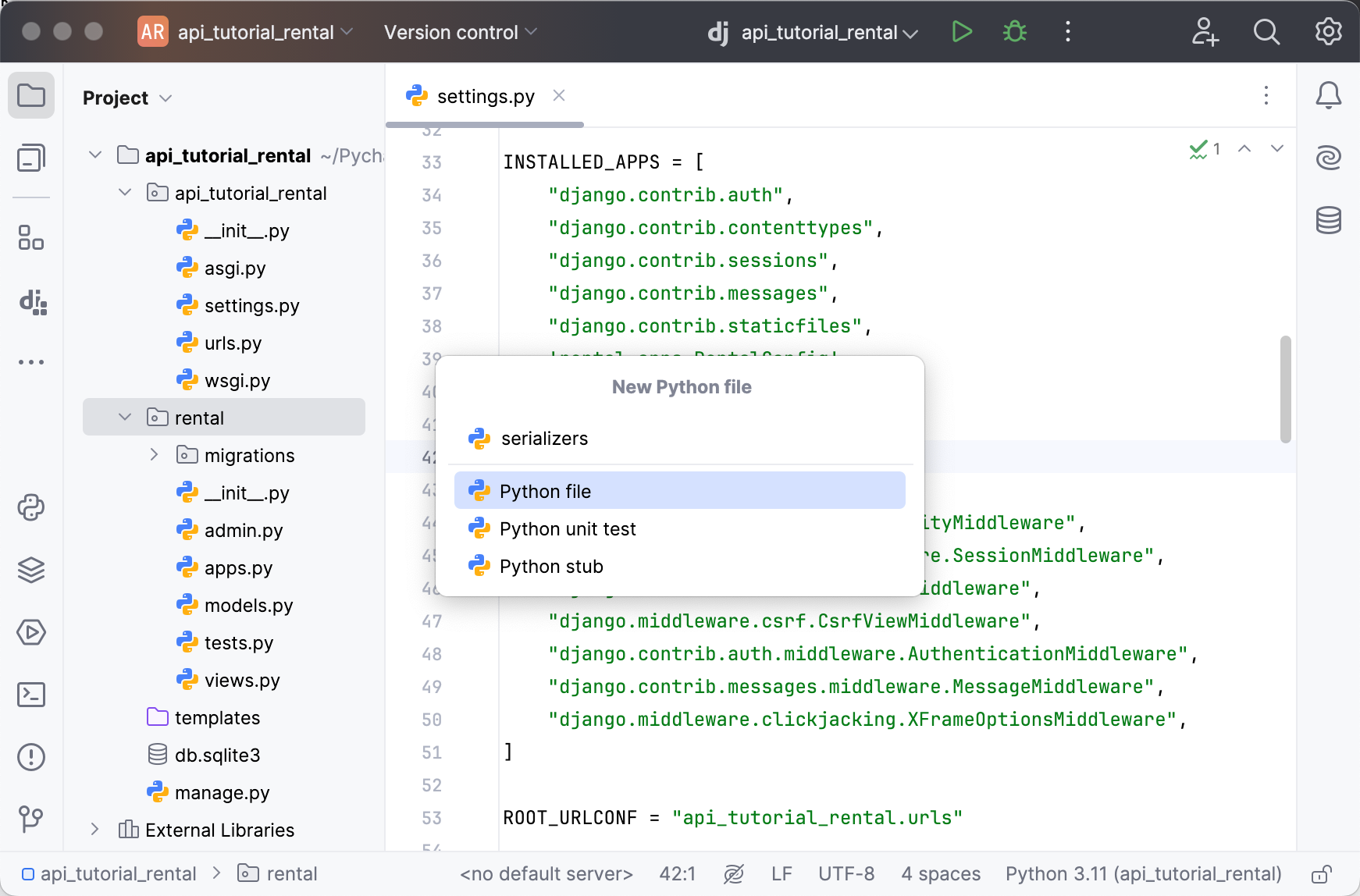Screen dimensions: 1360x896
Task: Start debugging with the debug icon
Action: [x=1013, y=32]
